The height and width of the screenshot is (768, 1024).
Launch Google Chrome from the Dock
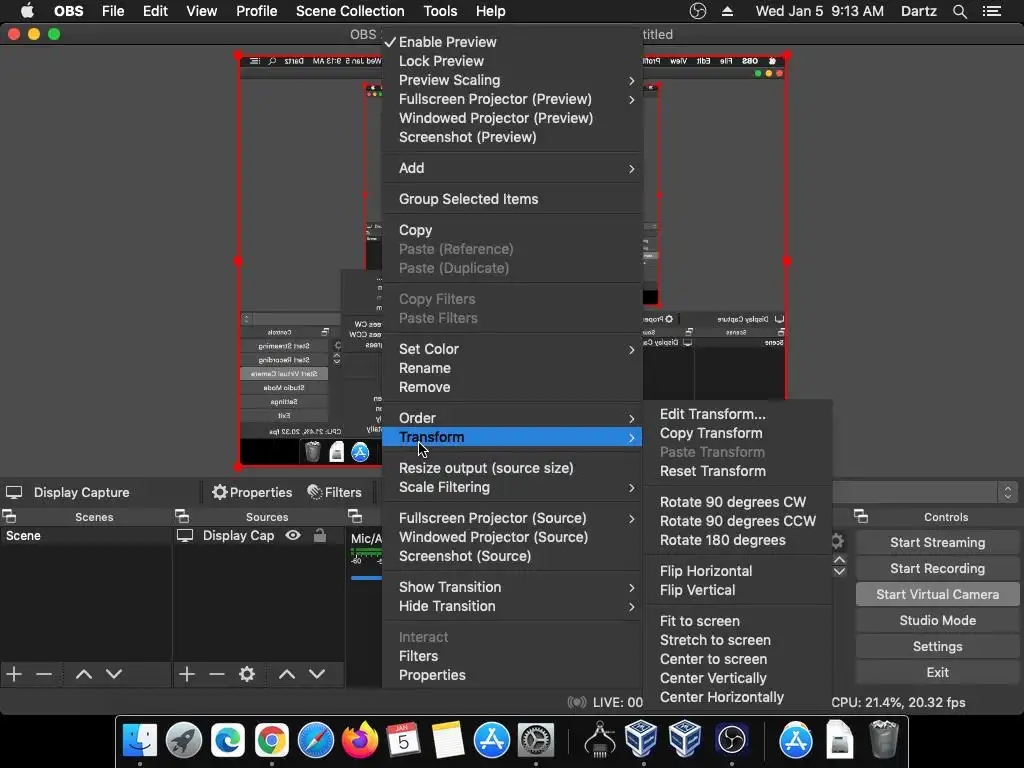[272, 740]
